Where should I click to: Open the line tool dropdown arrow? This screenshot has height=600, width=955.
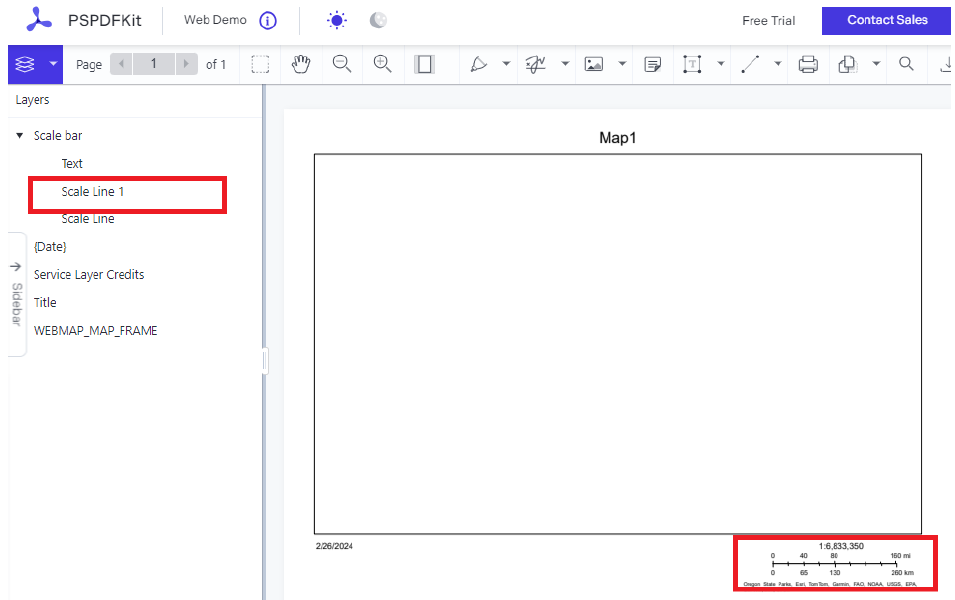pos(778,64)
